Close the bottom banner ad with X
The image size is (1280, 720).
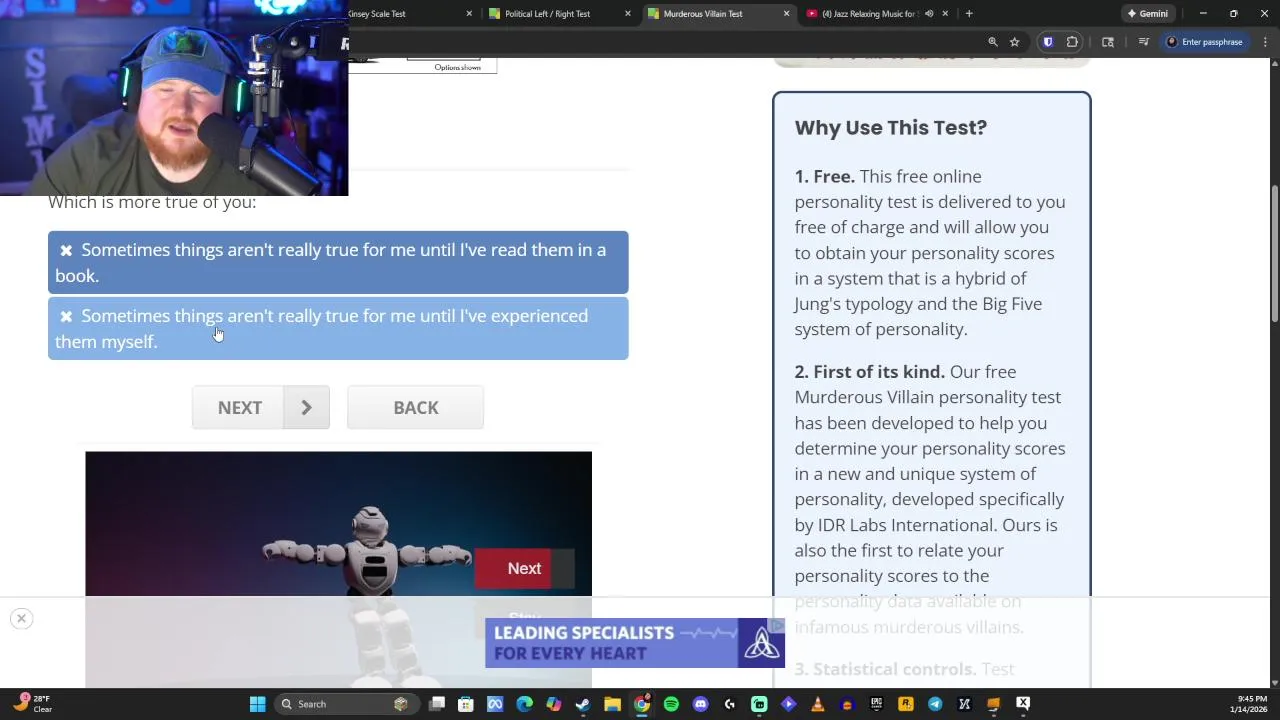21,618
